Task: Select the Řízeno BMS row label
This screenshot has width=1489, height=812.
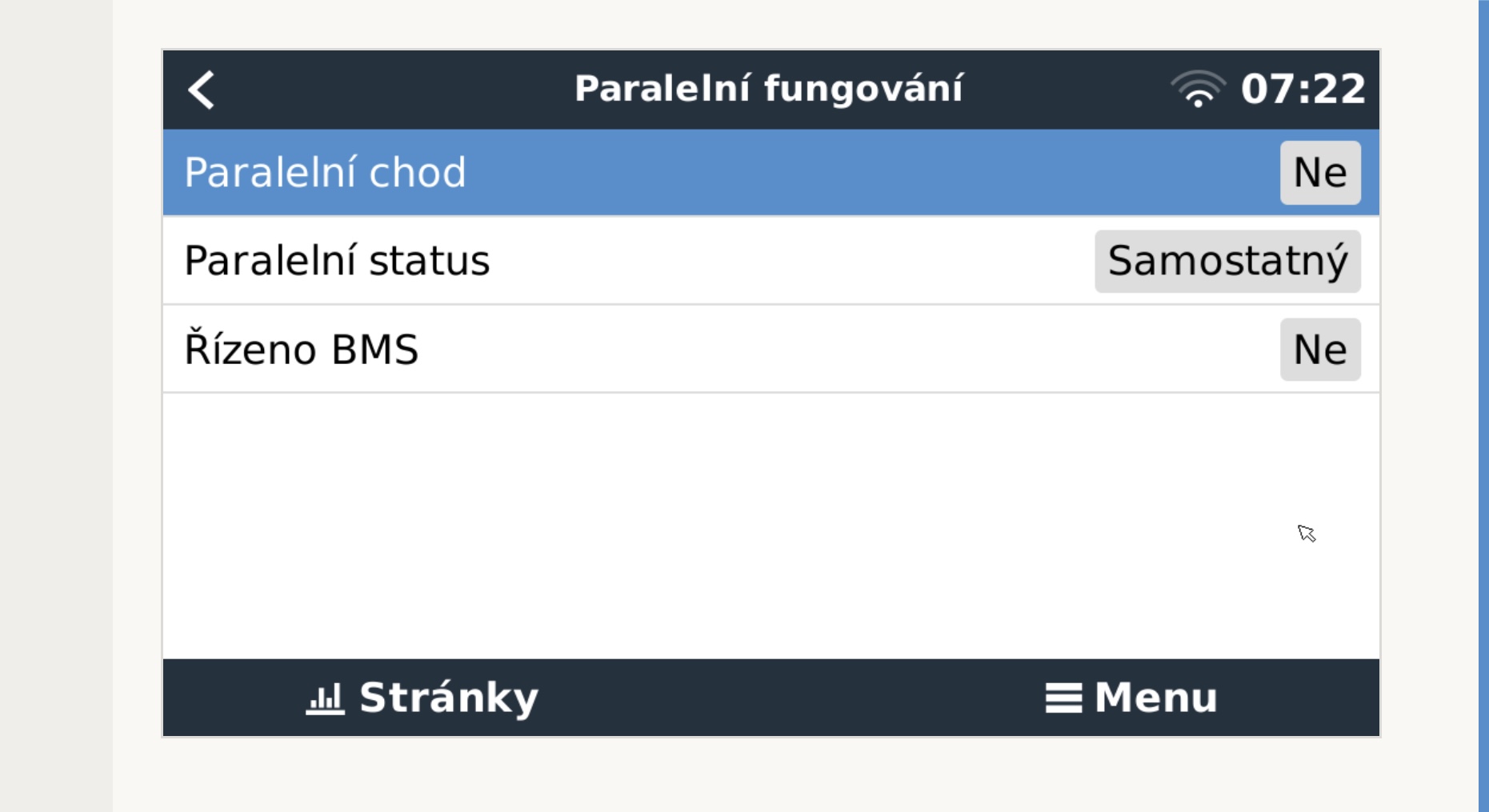Action: pyautogui.click(x=302, y=350)
